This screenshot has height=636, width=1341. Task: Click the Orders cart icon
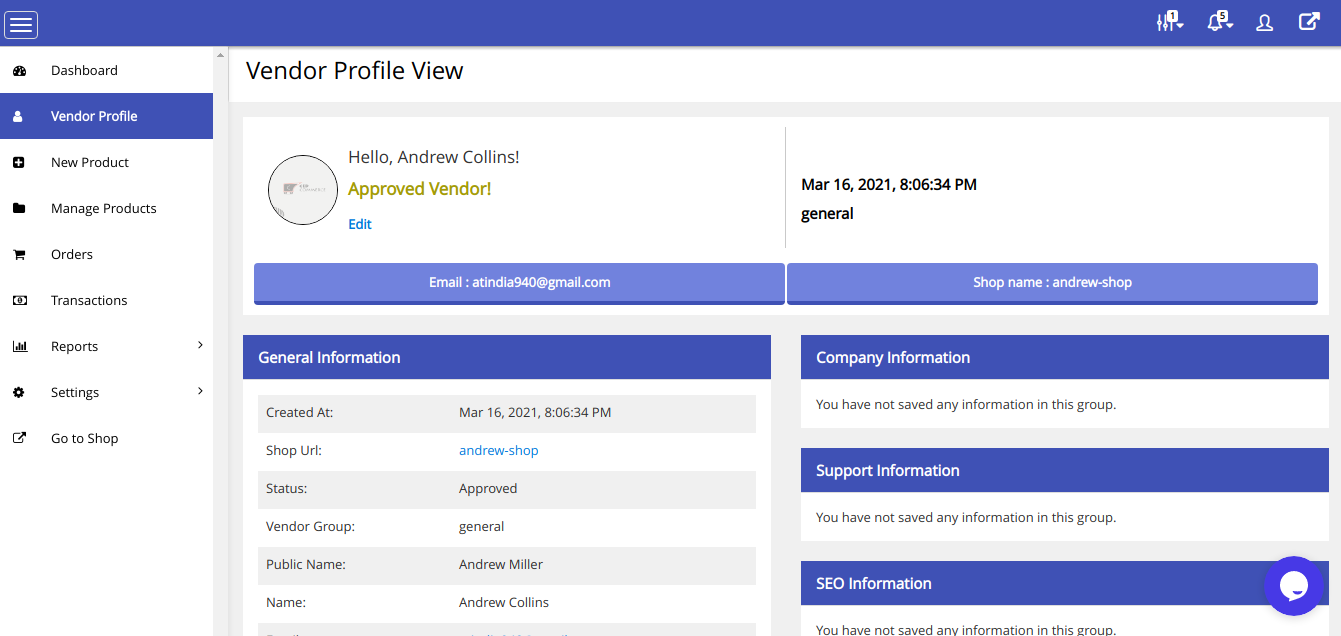pos(19,255)
